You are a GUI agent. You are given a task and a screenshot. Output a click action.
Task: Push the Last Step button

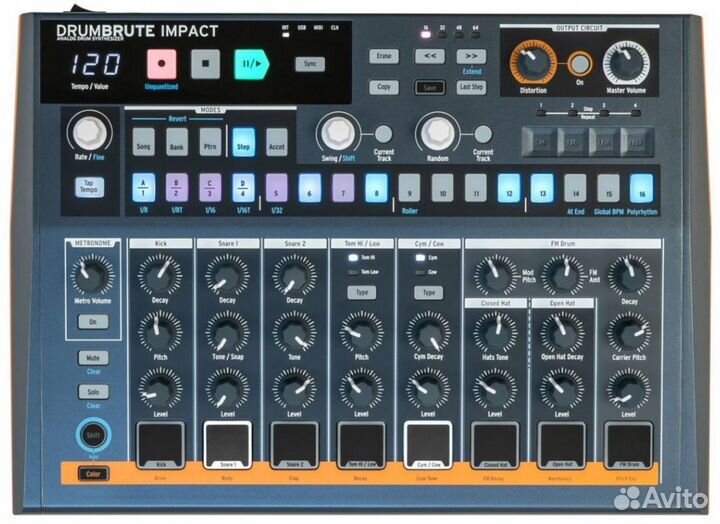(472, 87)
